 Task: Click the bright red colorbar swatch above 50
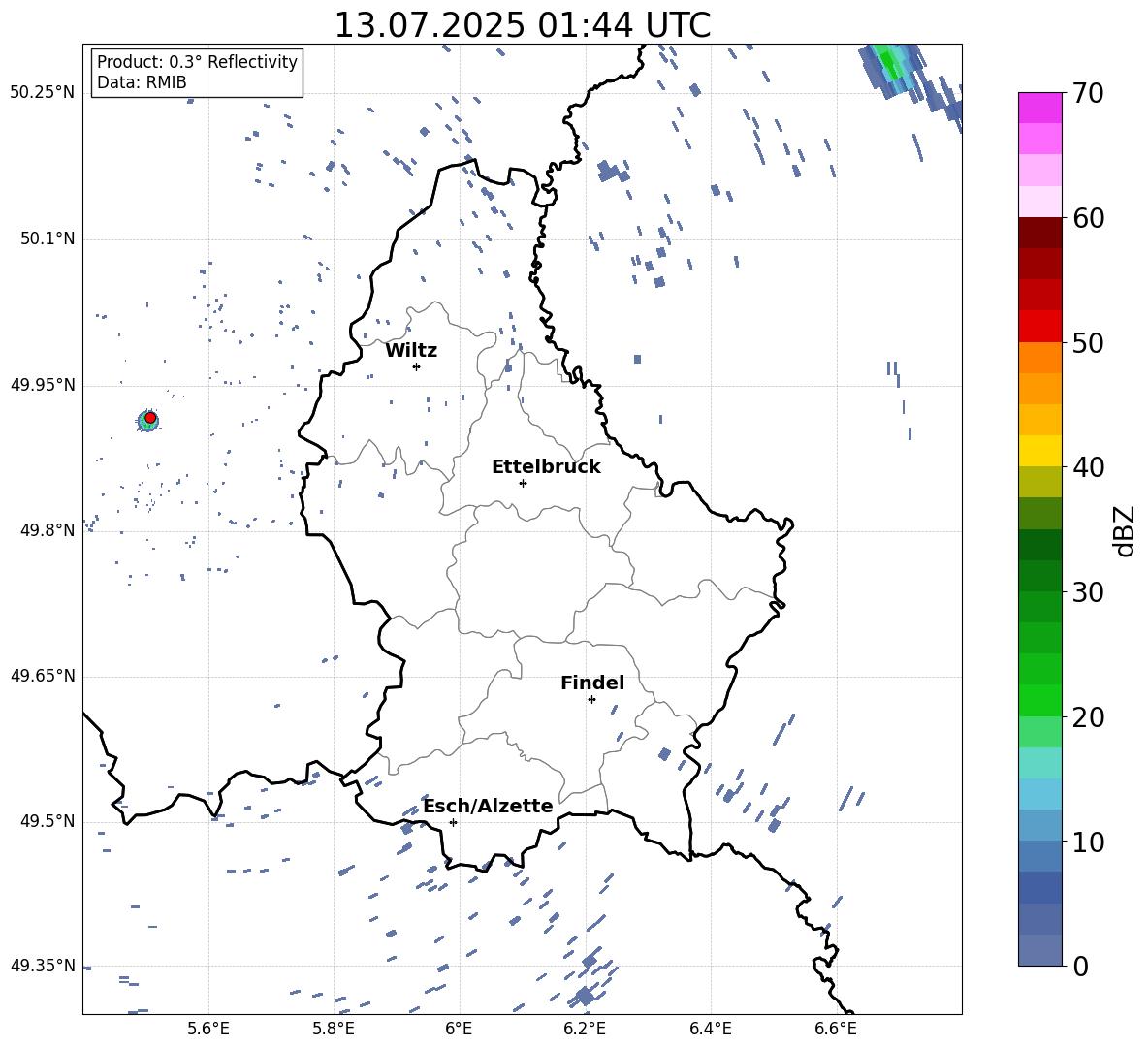tap(1040, 327)
